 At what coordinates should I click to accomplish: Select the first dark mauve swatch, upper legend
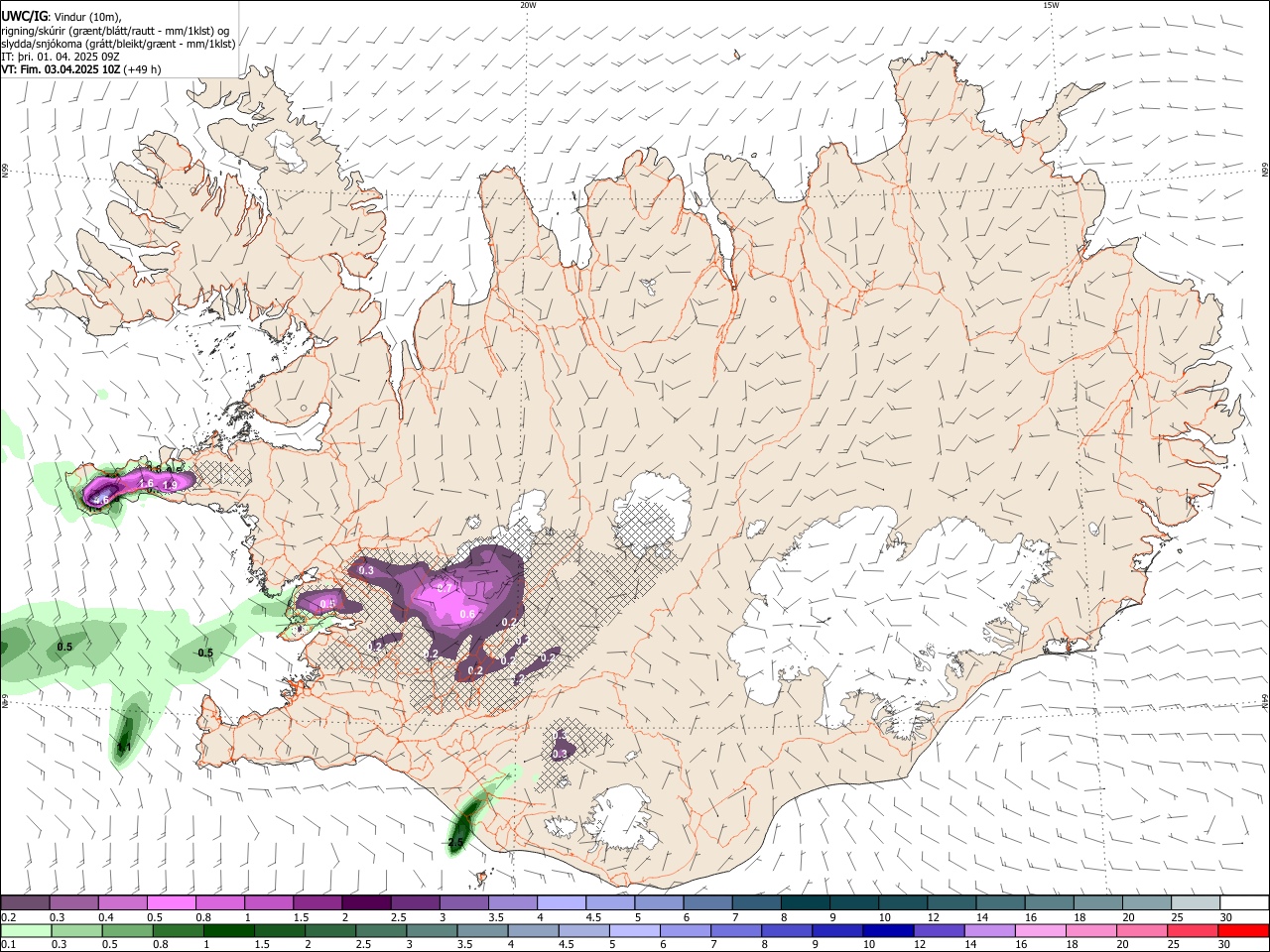(25, 901)
